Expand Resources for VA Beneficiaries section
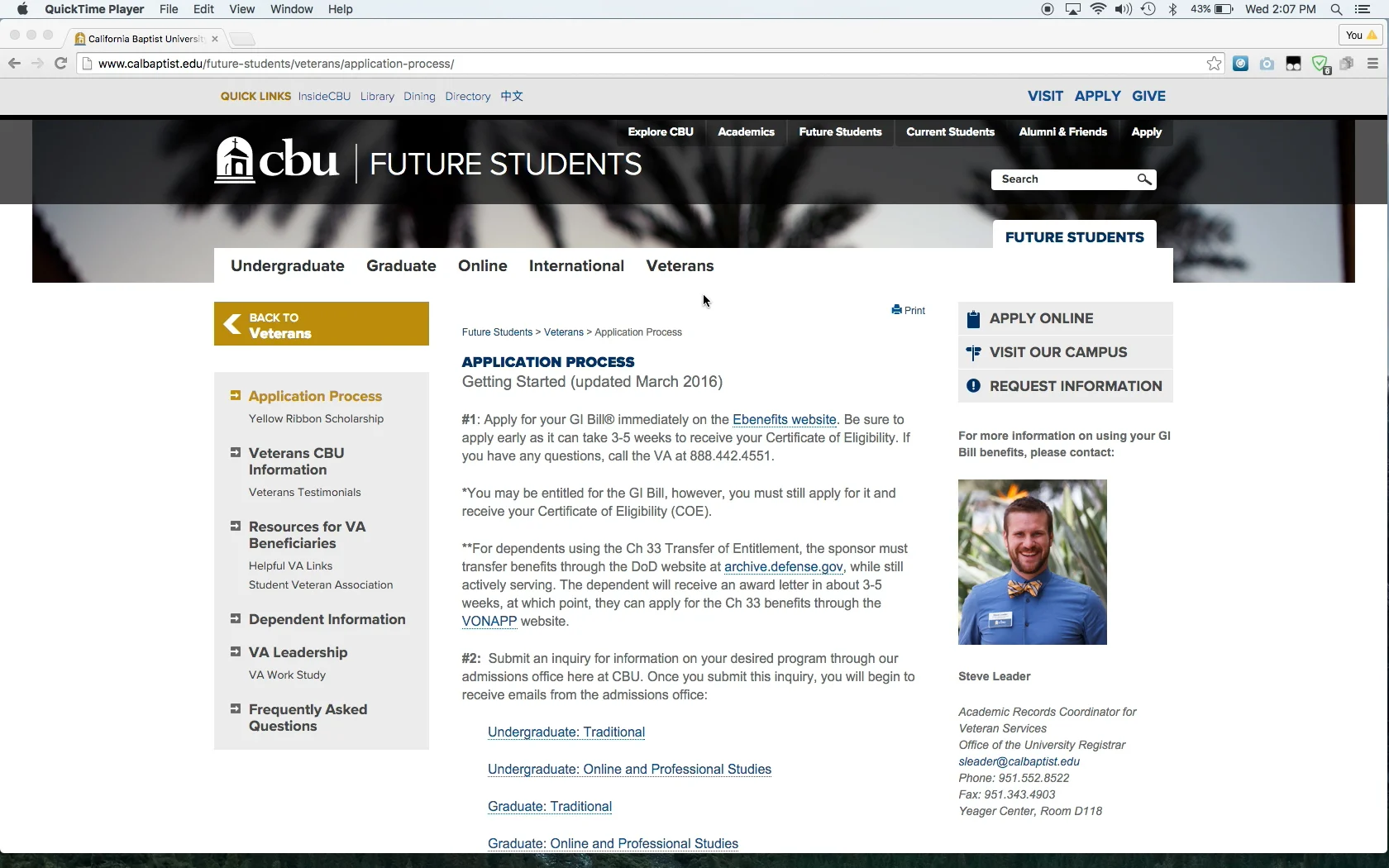Screen dimensions: 1389x868 pos(236,527)
